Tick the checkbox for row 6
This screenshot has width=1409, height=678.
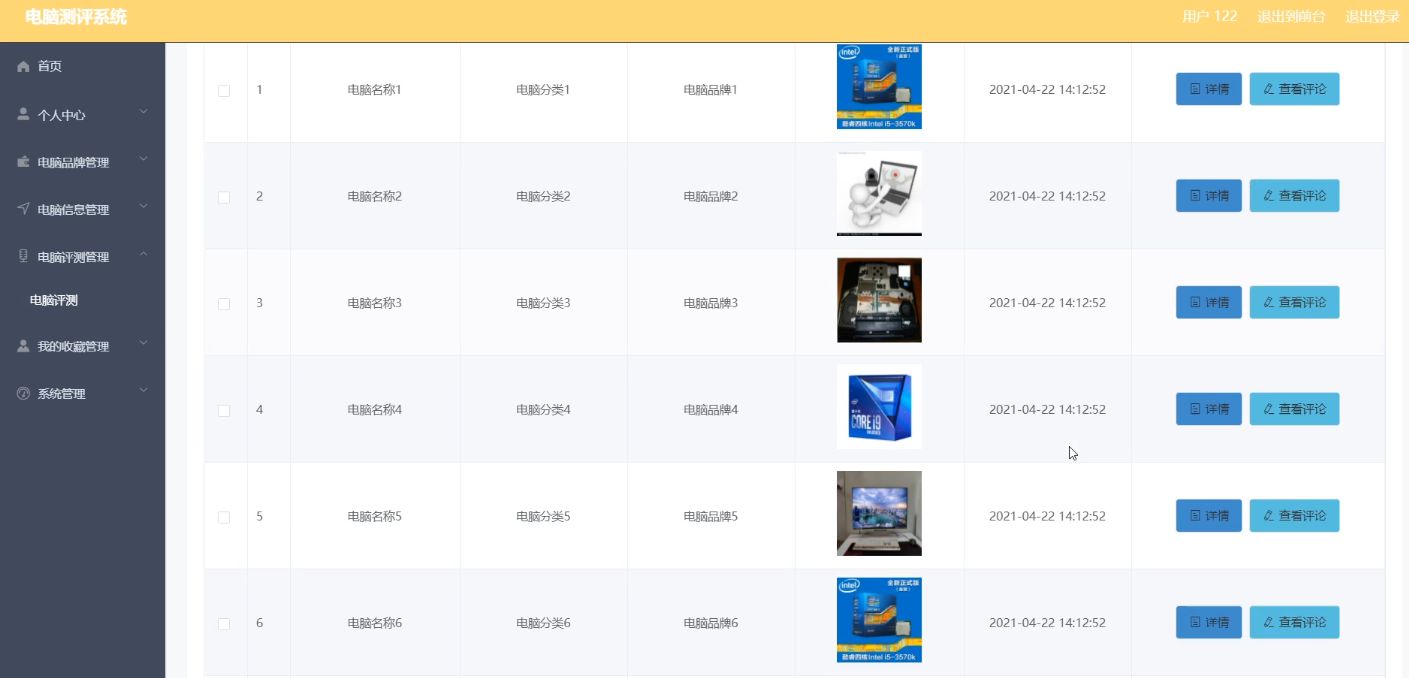(x=224, y=624)
